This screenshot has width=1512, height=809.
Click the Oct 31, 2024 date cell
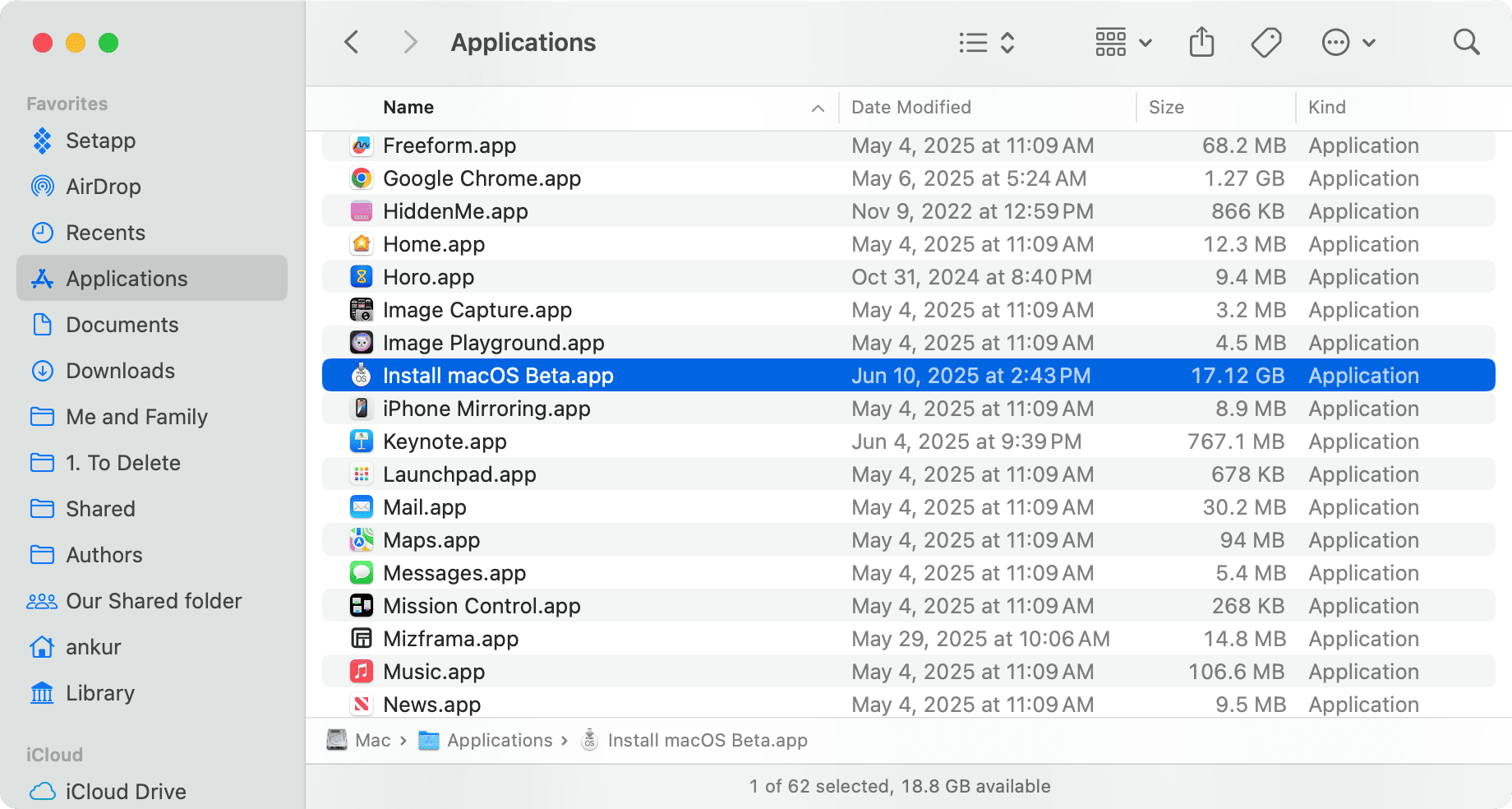(x=971, y=277)
